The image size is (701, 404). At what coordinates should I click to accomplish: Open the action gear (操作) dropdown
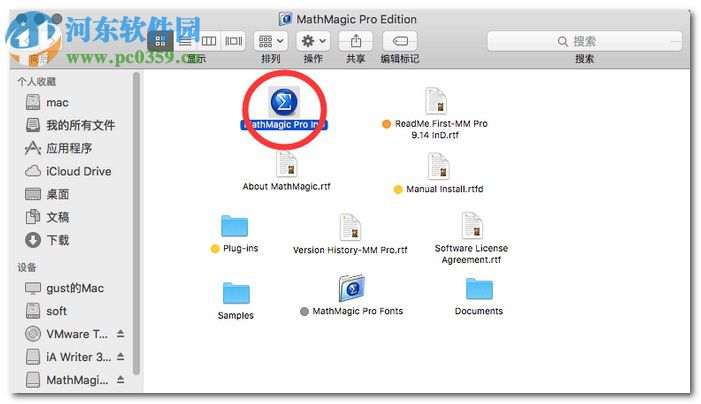pyautogui.click(x=313, y=42)
